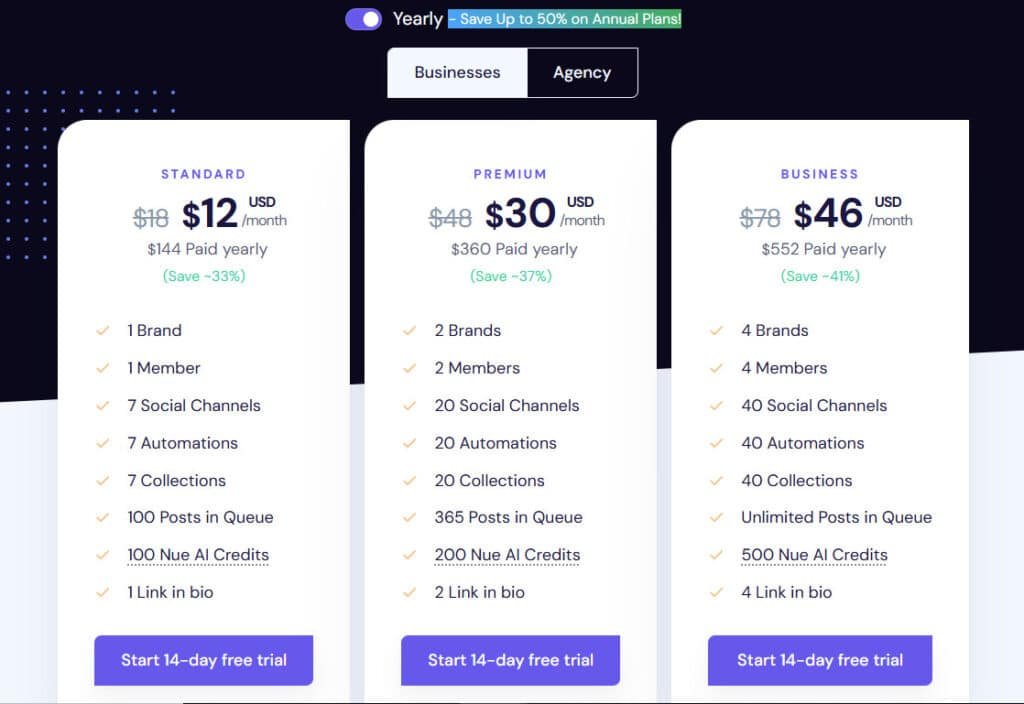The image size is (1024, 704).
Task: Disable yearly billing via the toggle
Action: click(x=362, y=19)
